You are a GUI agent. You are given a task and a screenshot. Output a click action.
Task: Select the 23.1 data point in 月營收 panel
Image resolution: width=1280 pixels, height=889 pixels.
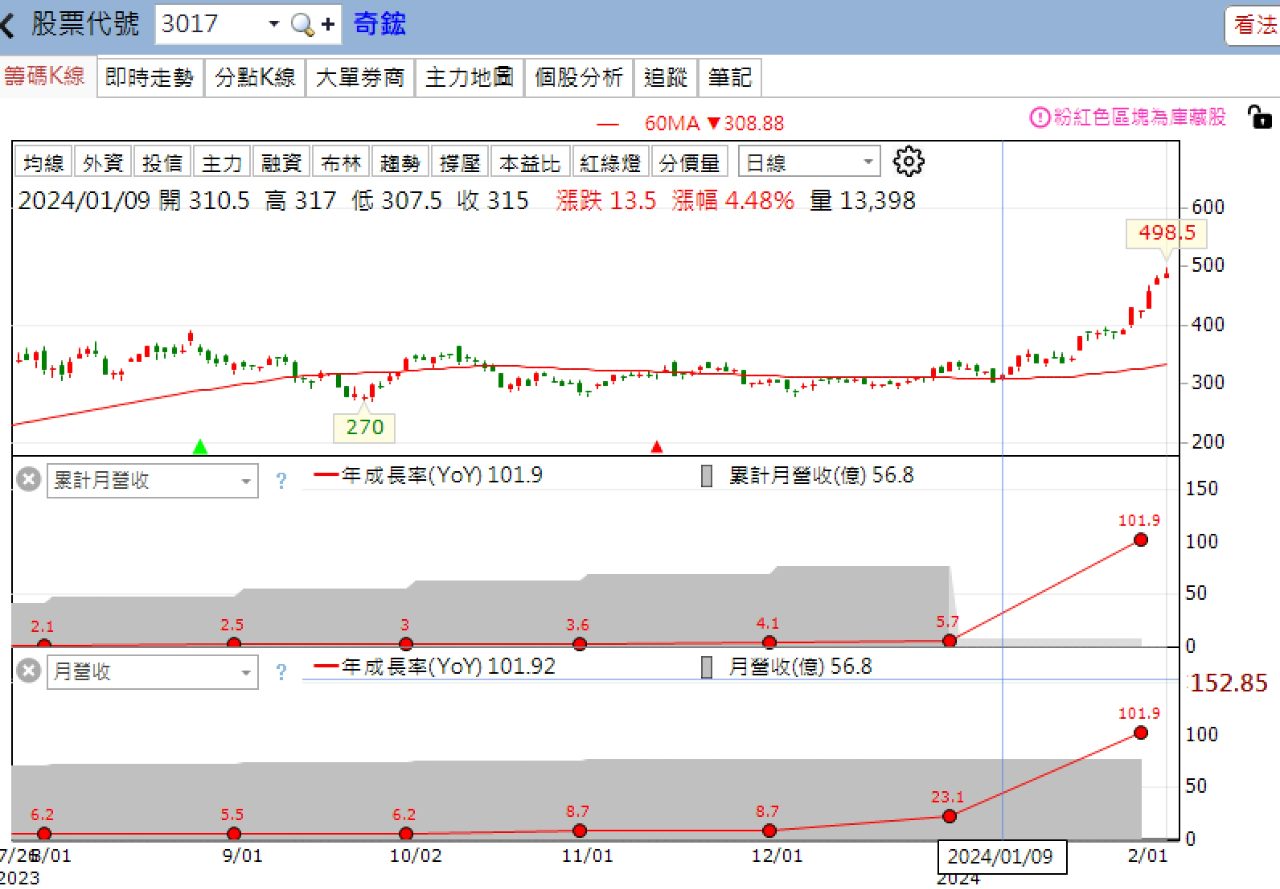click(x=949, y=816)
